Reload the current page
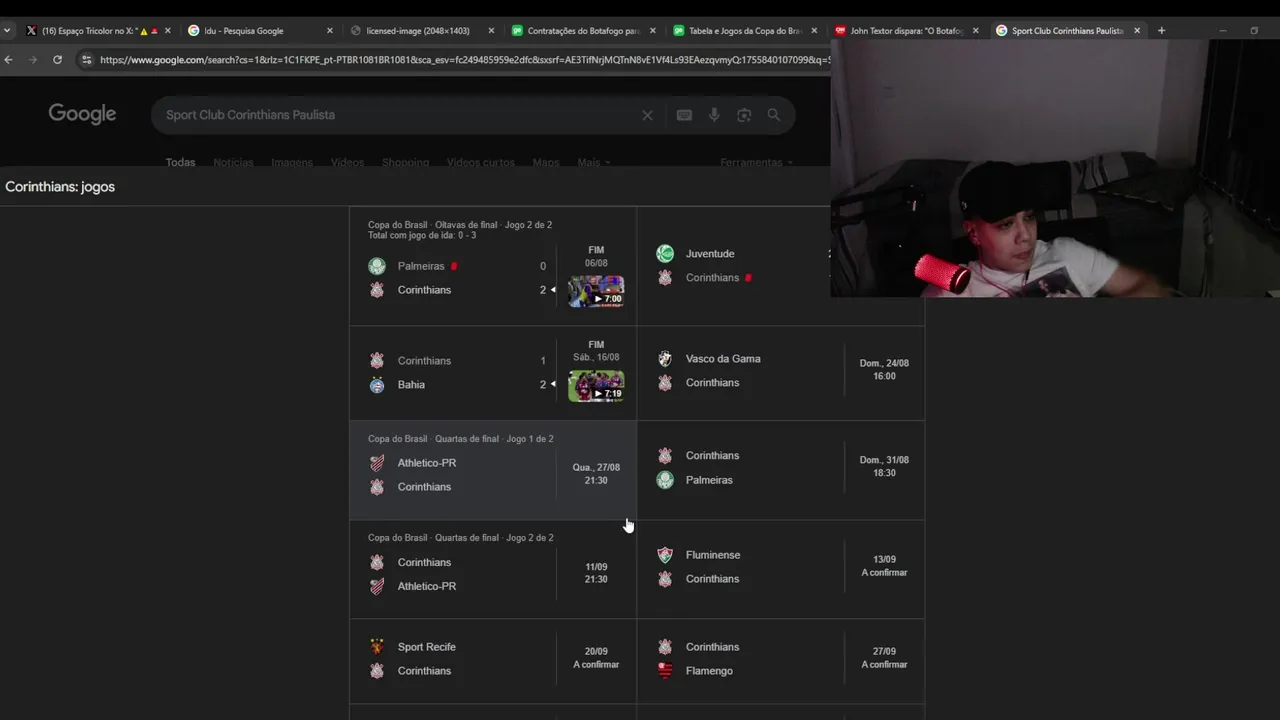The image size is (1280, 720). [x=57, y=60]
